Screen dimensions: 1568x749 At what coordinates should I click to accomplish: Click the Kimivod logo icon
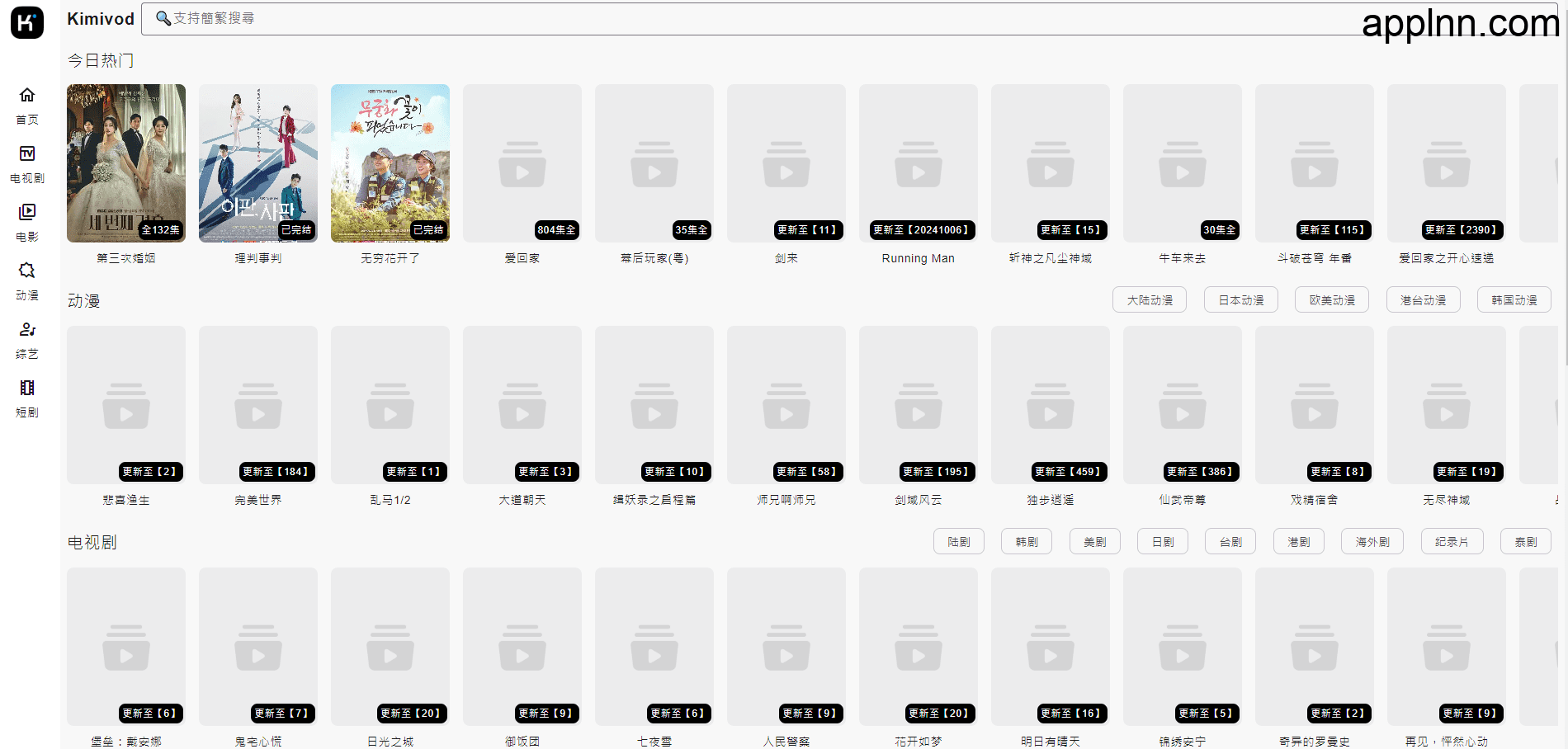tap(27, 22)
